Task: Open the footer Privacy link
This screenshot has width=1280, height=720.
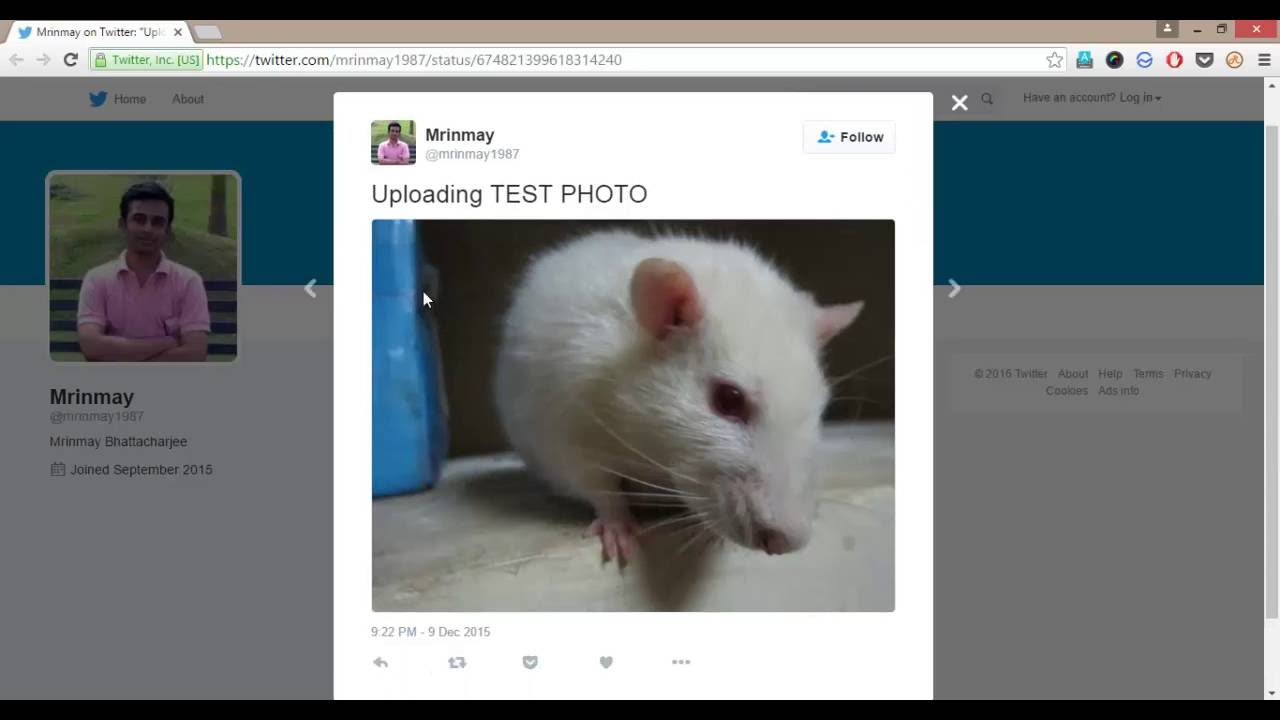Action: 1192,374
